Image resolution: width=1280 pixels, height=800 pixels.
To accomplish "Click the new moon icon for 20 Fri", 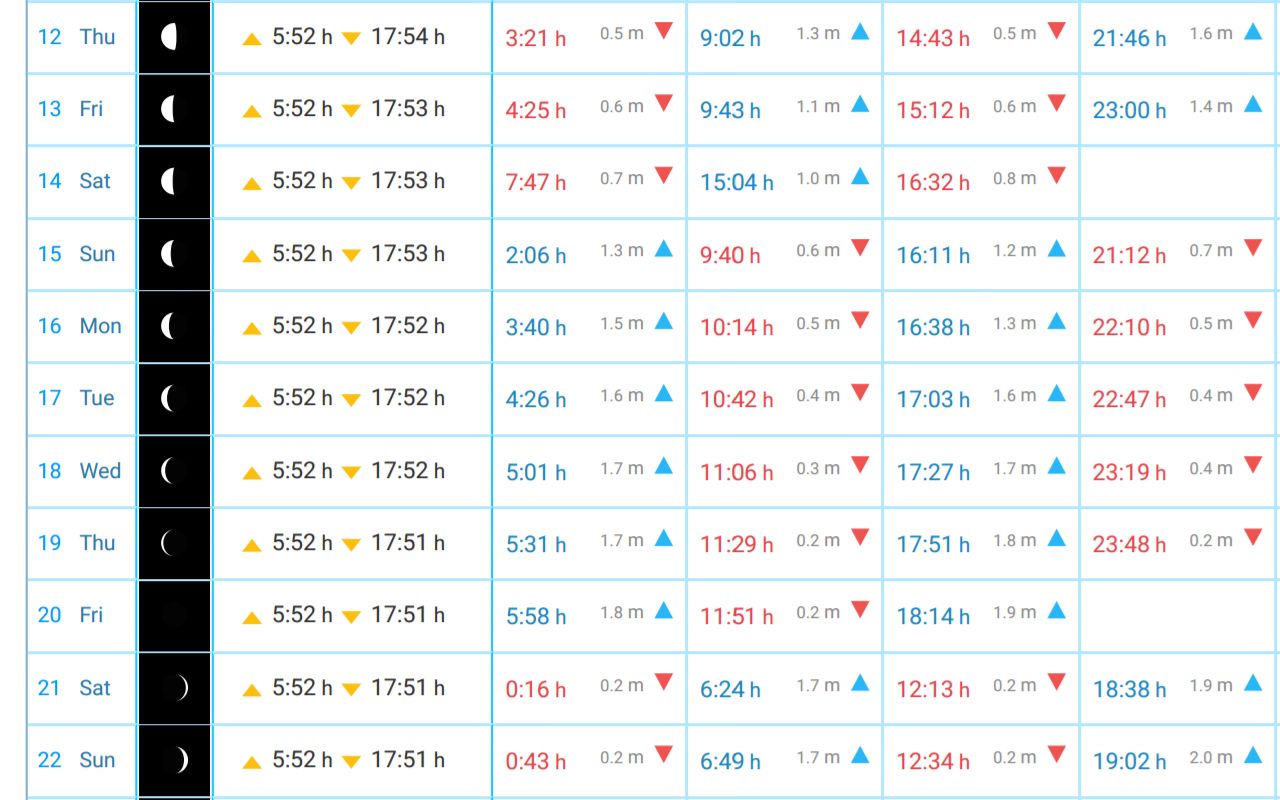I will coord(174,615).
